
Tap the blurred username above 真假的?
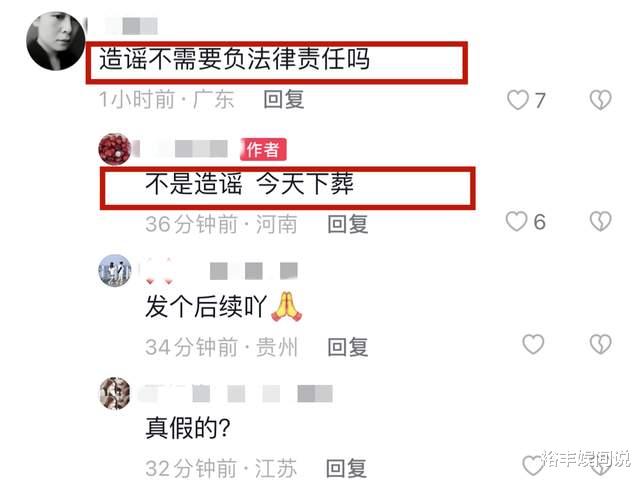click(x=236, y=394)
